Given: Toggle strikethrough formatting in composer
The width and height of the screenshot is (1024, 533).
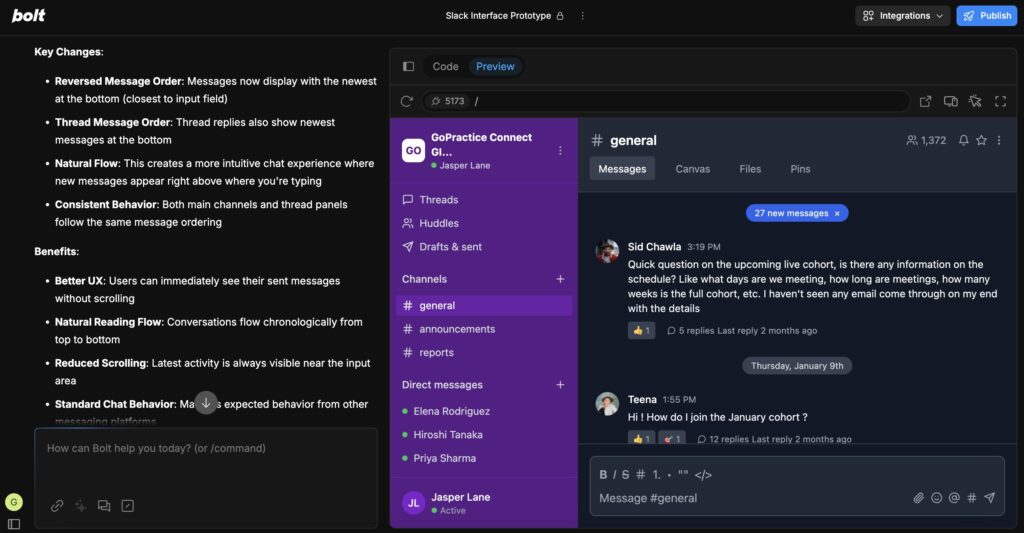Looking at the screenshot, I should pyautogui.click(x=626, y=475).
